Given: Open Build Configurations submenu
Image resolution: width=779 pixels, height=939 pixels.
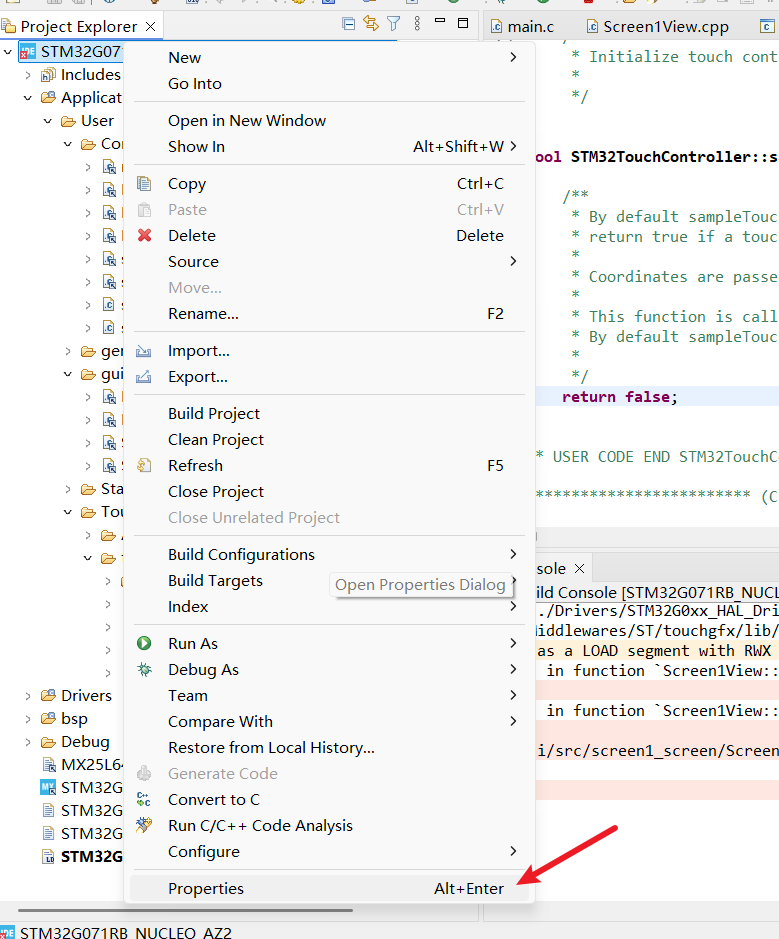Looking at the screenshot, I should (x=329, y=555).
